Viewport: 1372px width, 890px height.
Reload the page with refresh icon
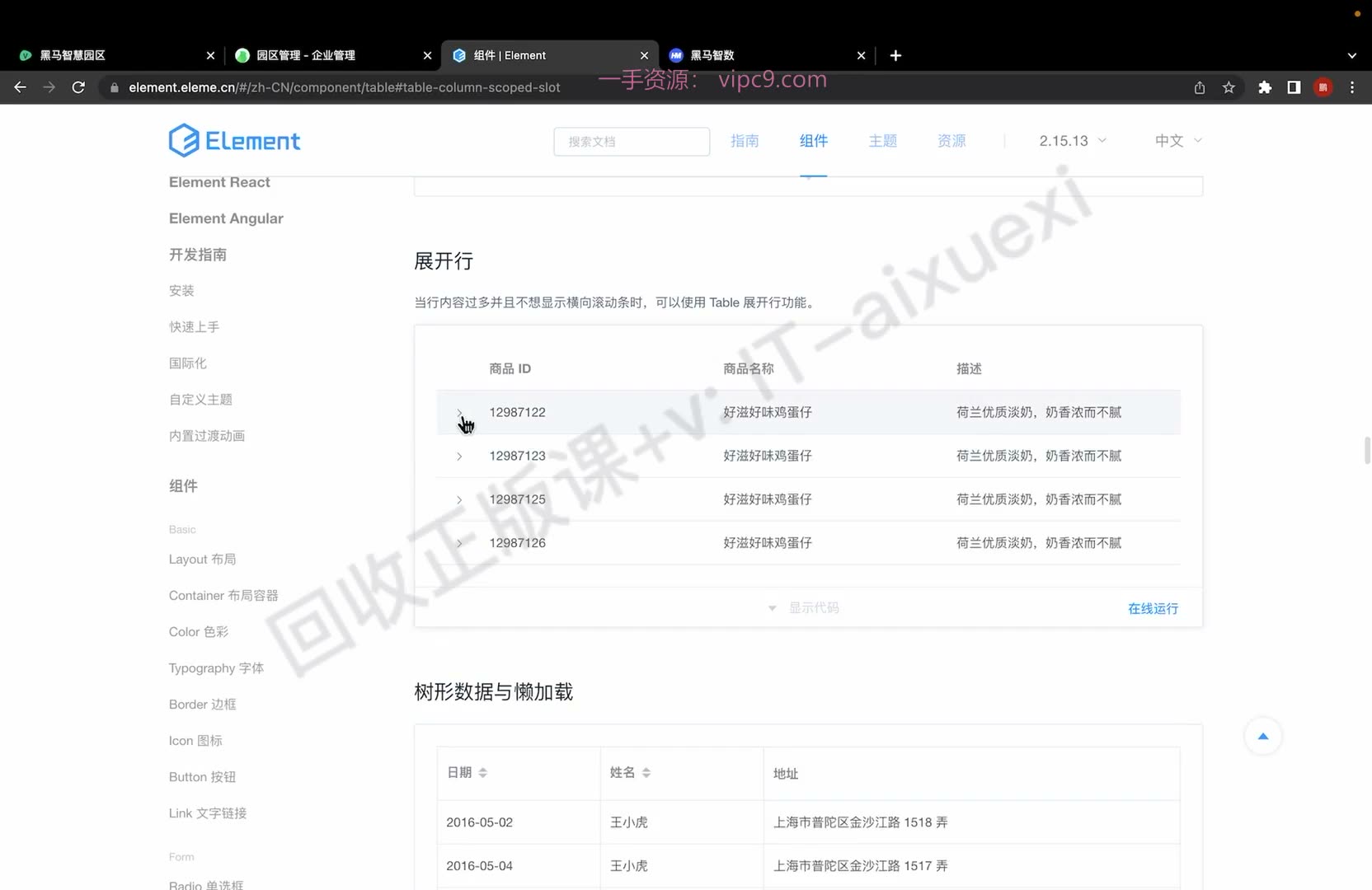(x=78, y=87)
